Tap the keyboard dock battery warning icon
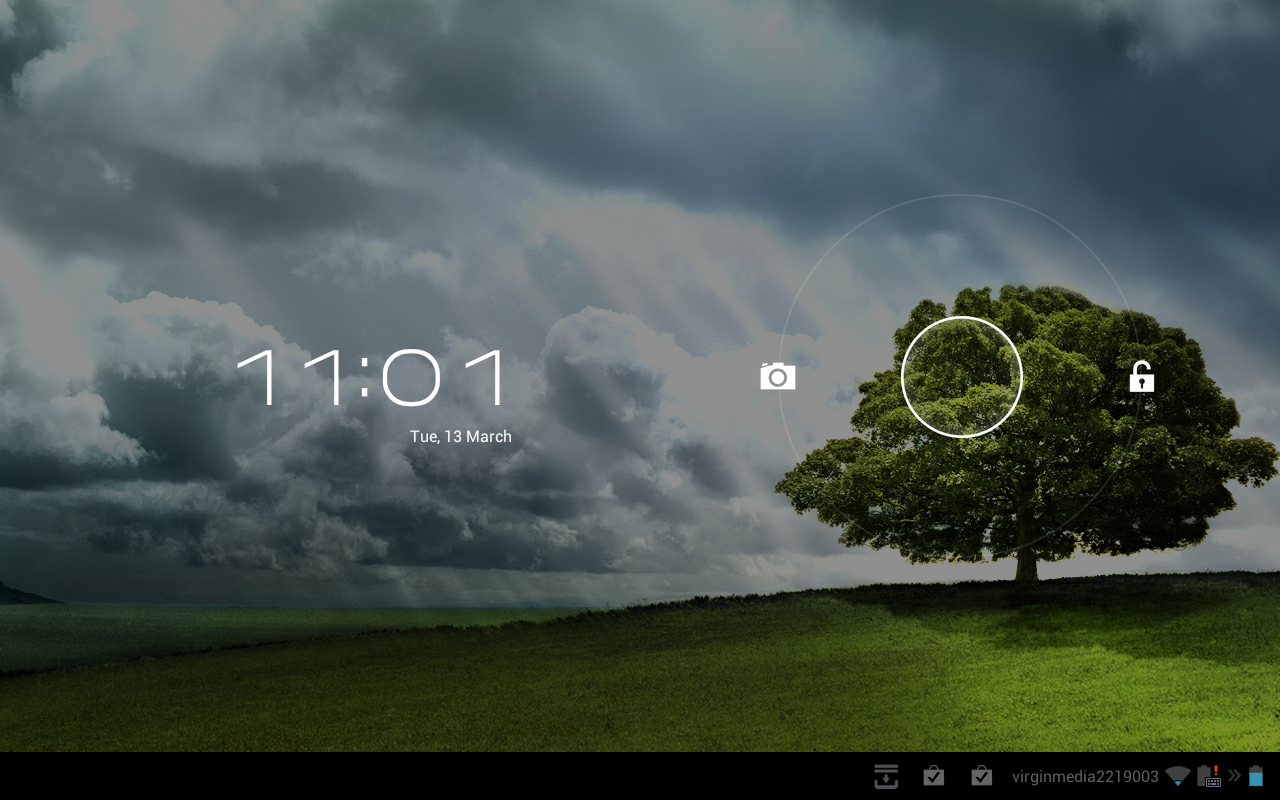1280x800 pixels. (1209, 776)
